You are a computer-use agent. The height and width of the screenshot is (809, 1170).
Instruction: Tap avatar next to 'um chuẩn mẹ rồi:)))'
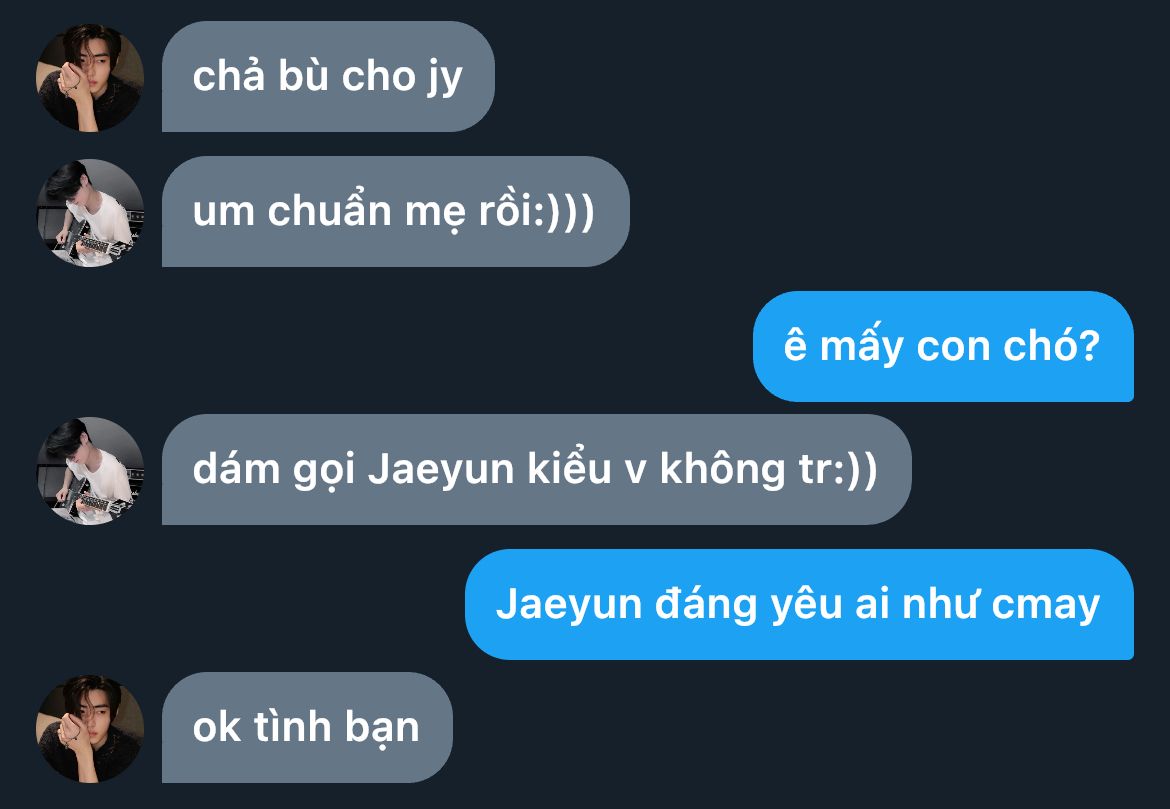(90, 213)
